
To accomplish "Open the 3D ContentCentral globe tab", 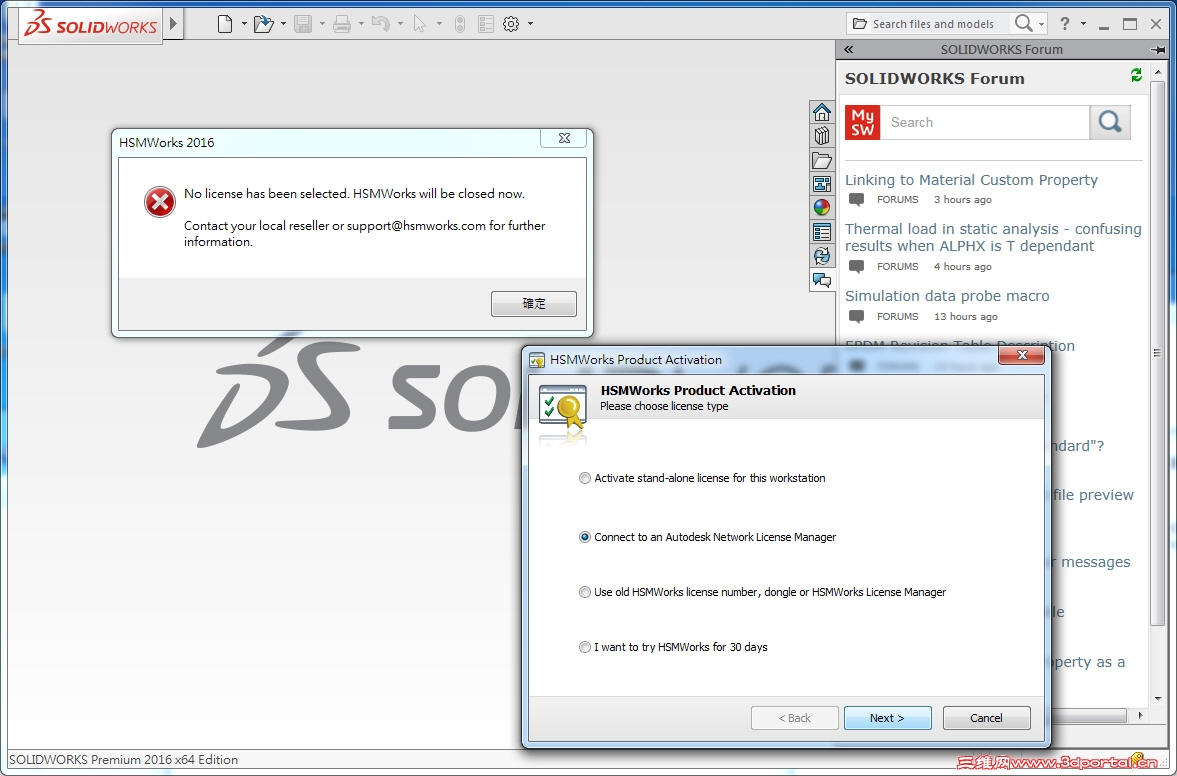I will 822,256.
